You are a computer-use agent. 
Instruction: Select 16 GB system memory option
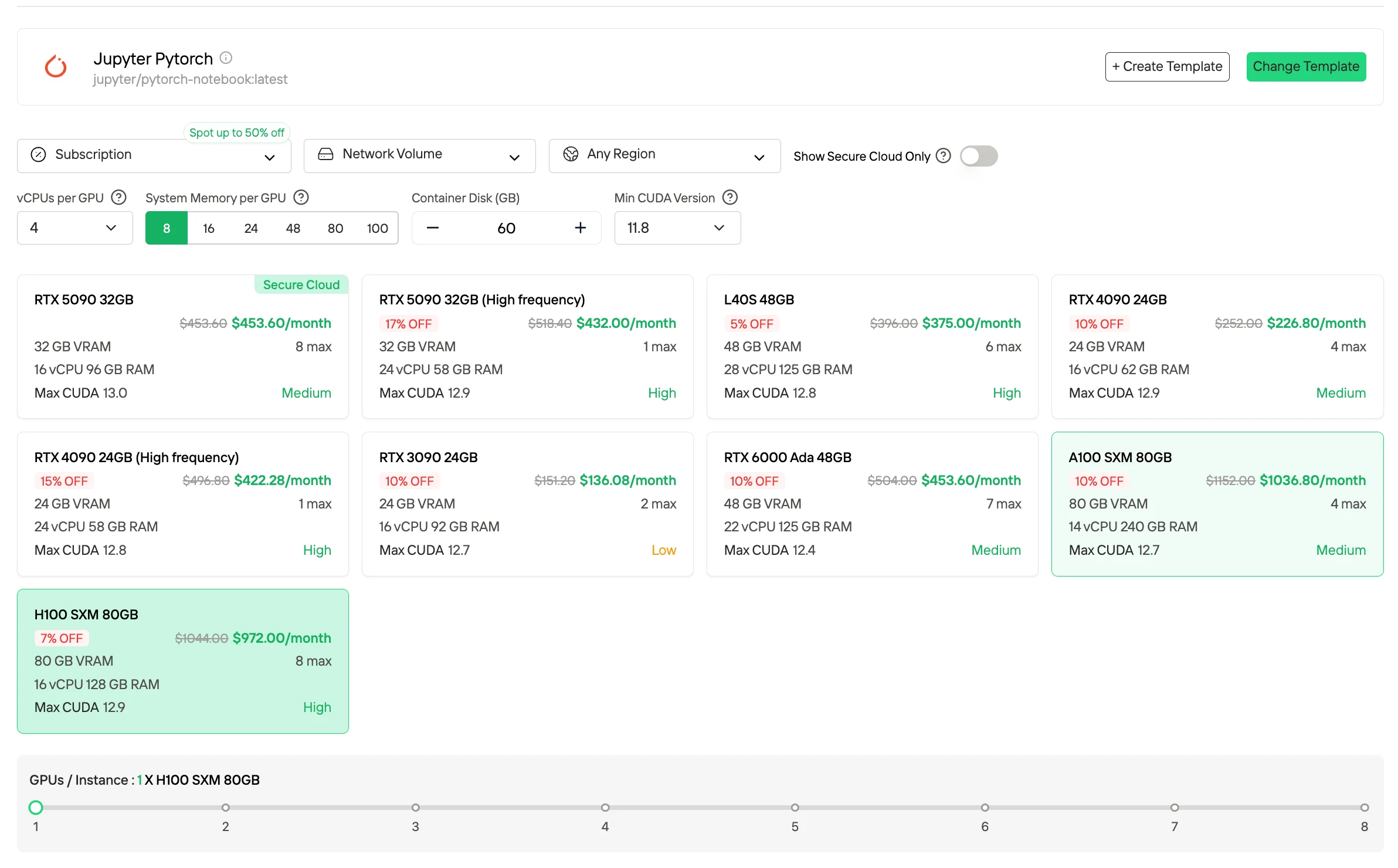pos(209,228)
